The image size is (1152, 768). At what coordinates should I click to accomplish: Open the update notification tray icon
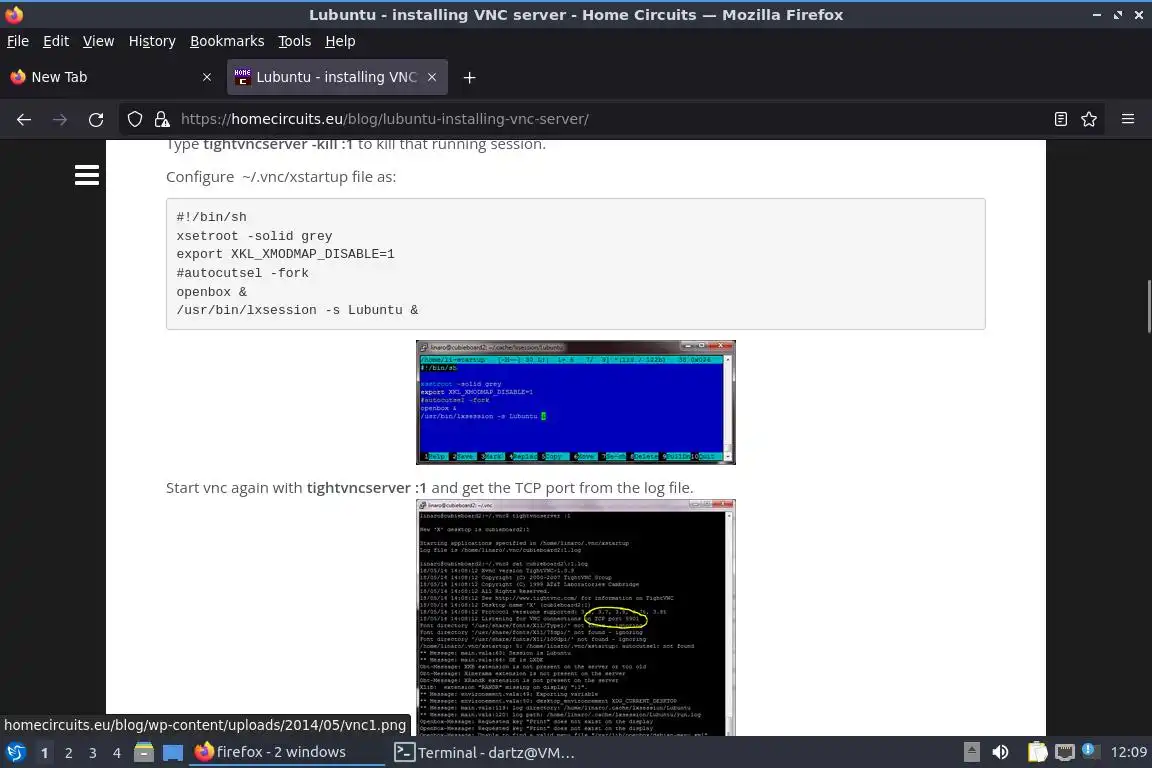tap(1090, 750)
